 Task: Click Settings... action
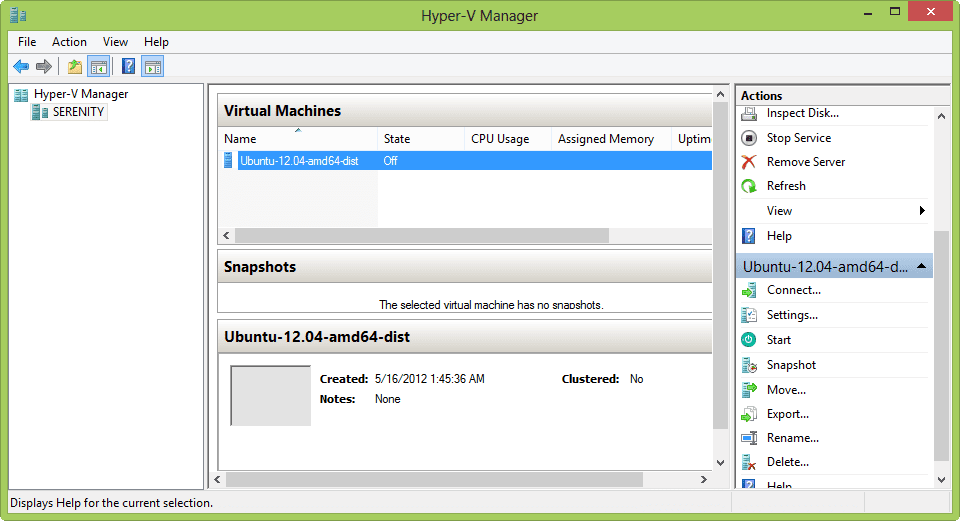pyautogui.click(x=792, y=315)
